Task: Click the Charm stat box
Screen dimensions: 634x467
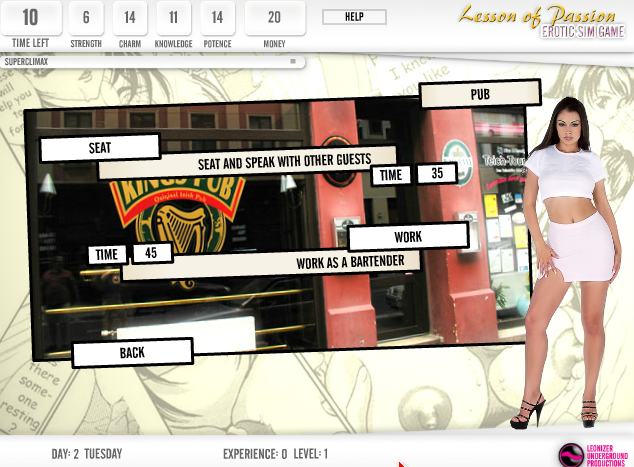Action: pos(130,24)
